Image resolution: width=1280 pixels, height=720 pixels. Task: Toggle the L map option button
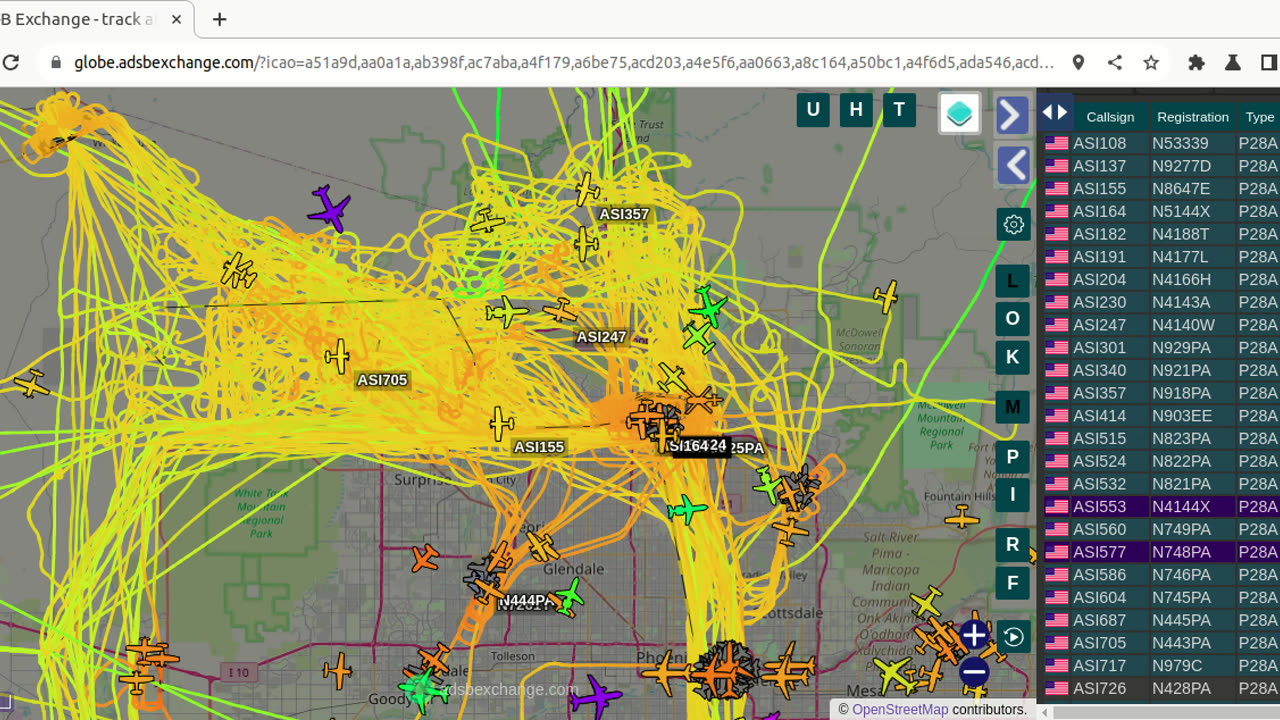[1012, 281]
